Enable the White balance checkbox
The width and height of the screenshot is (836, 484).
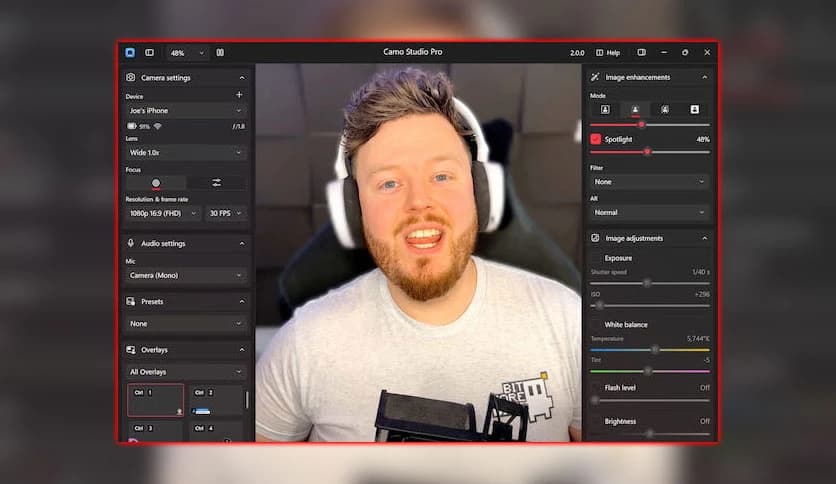(x=596, y=324)
